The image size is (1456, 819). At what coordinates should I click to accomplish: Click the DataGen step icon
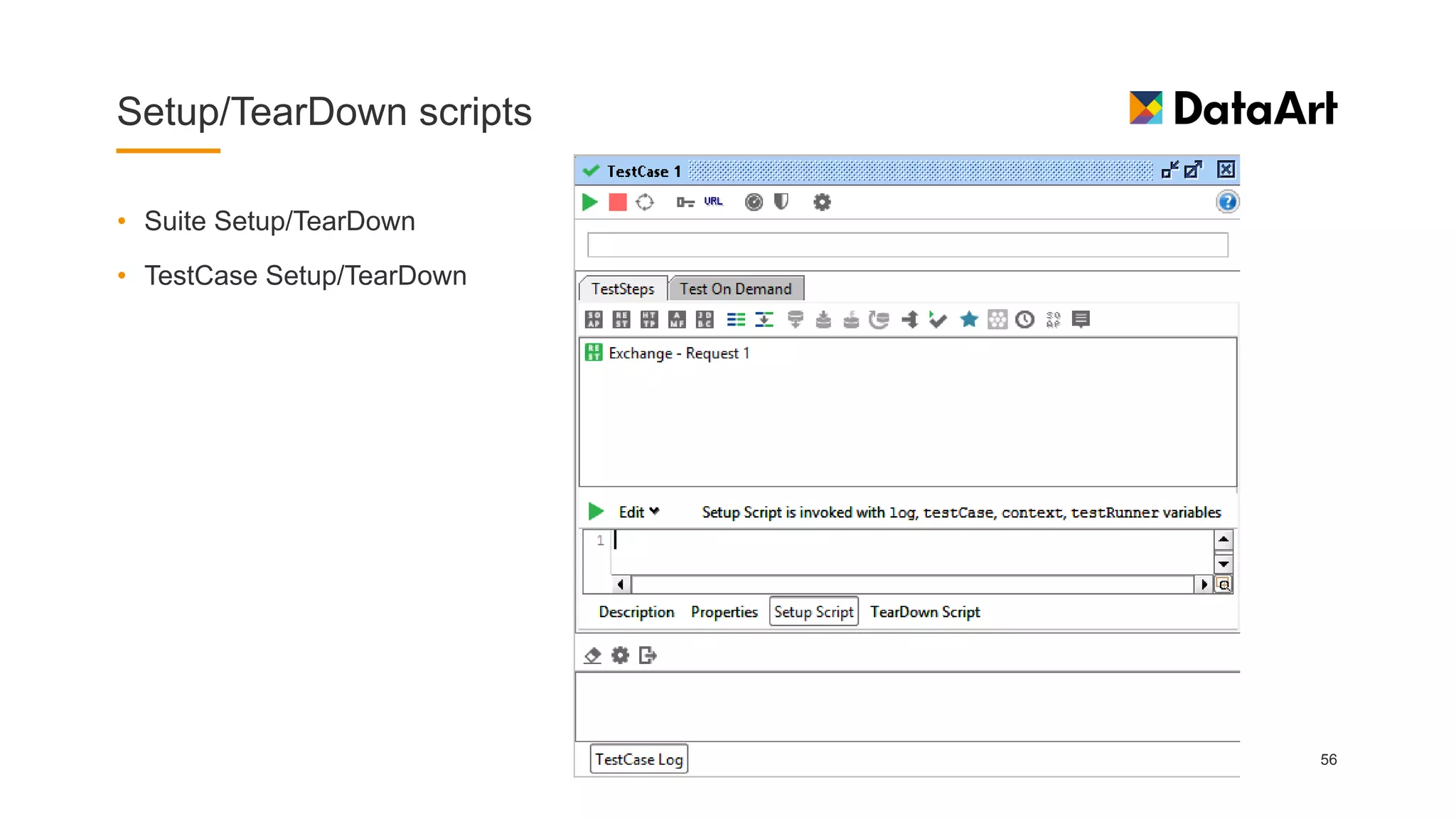click(x=851, y=320)
